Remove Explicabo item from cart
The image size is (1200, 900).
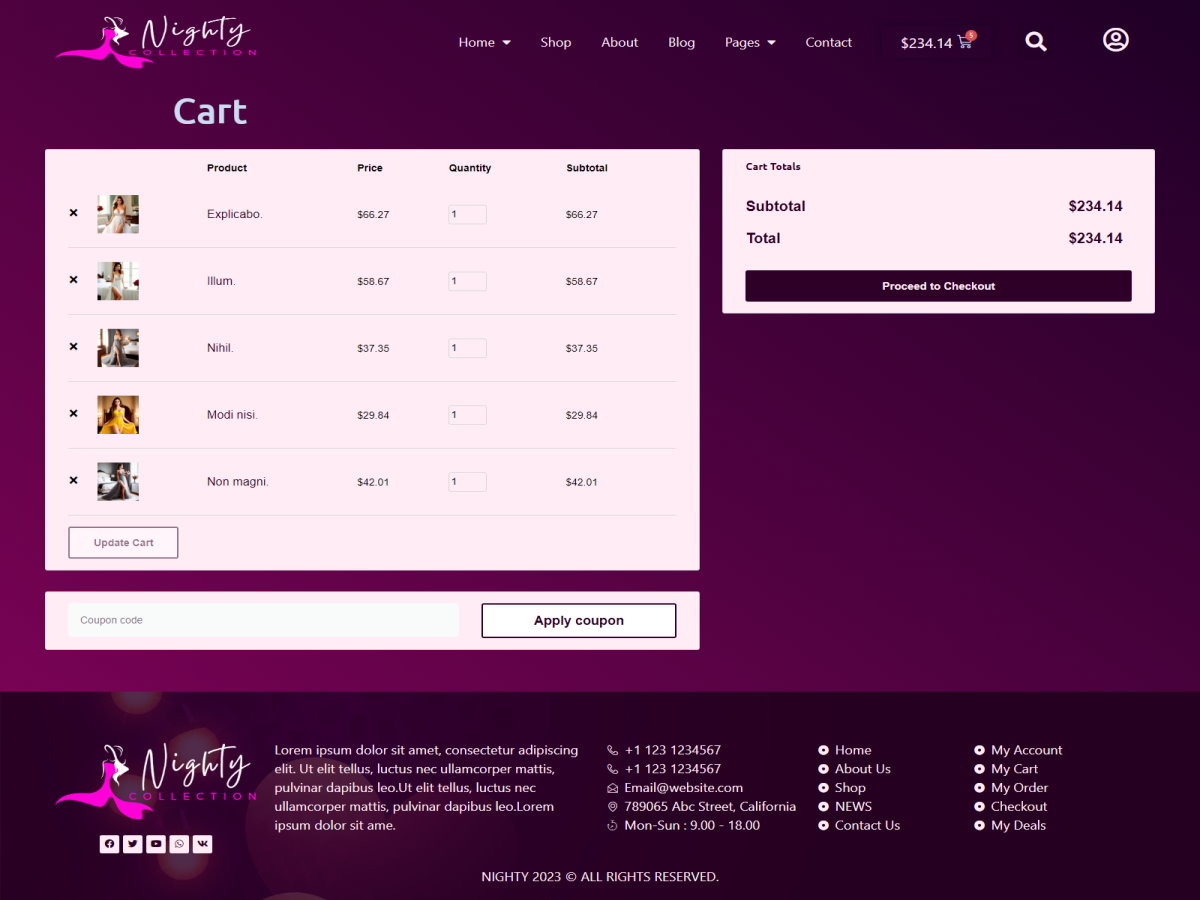click(73, 213)
